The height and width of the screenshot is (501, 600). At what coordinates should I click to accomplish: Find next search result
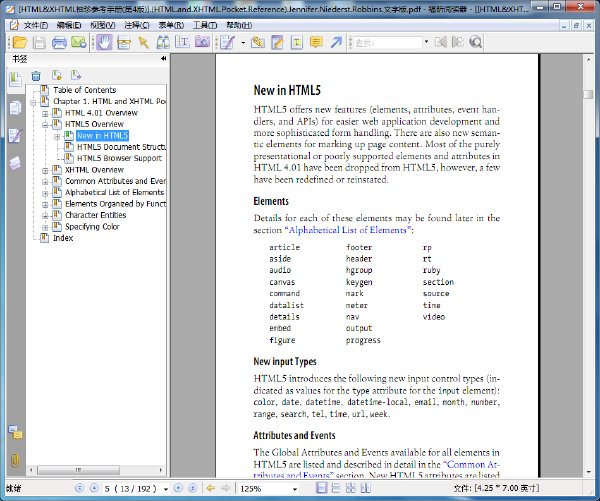[x=457, y=42]
